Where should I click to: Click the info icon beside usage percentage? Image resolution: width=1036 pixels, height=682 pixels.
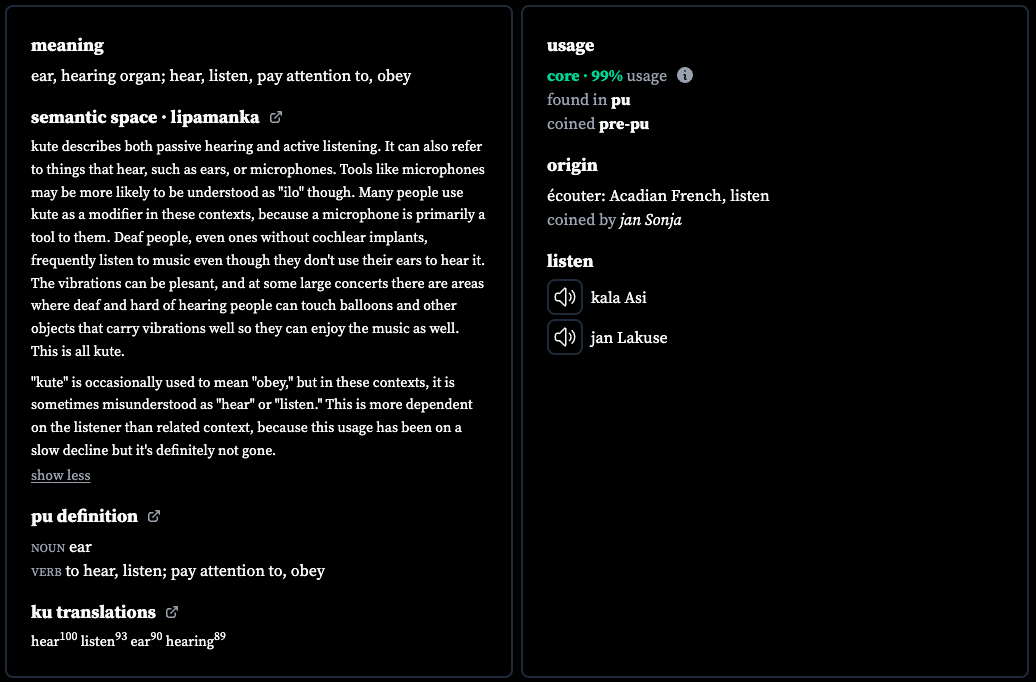coord(685,75)
